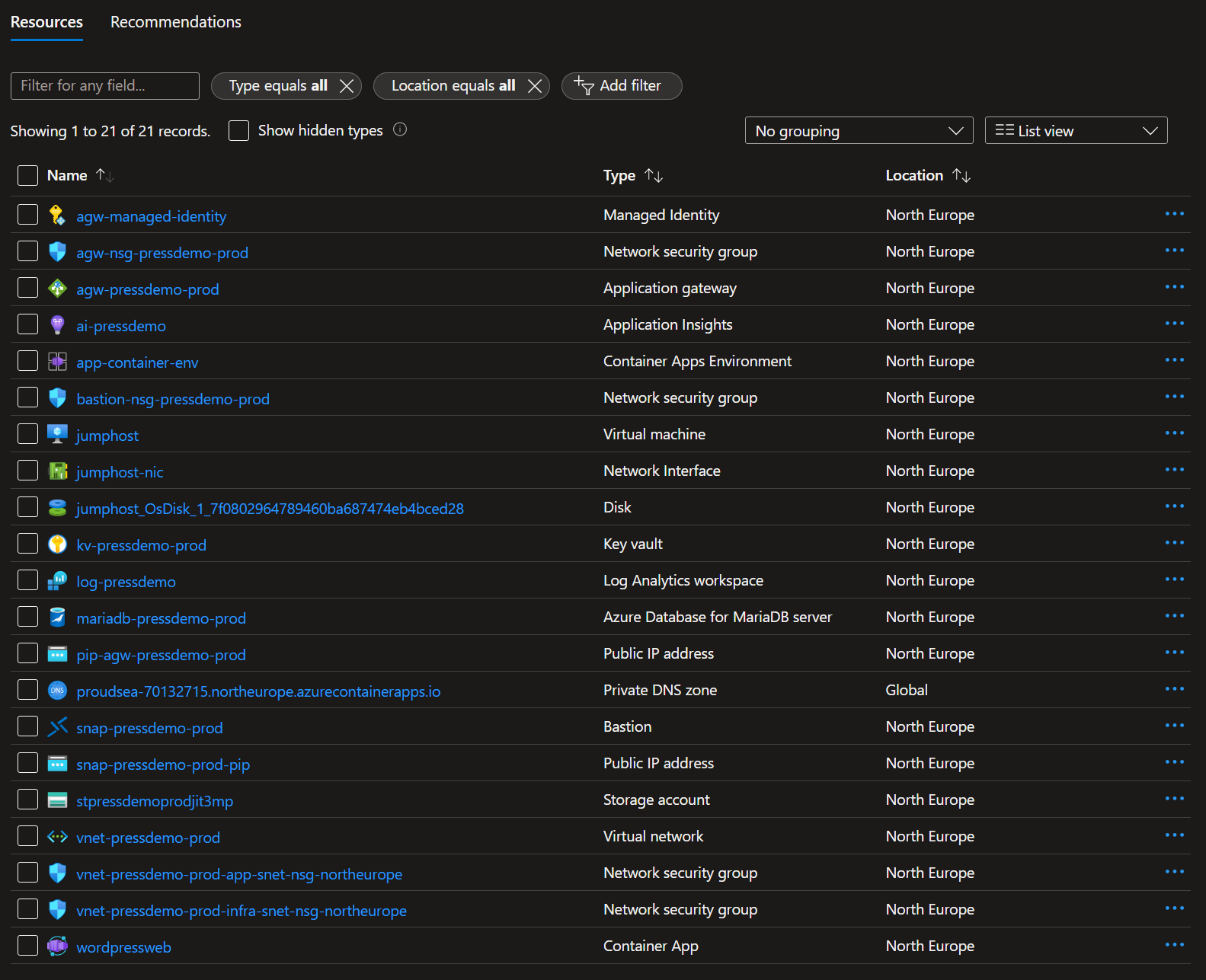
Task: Click the proudsea private DNS zone icon
Action: [57, 690]
